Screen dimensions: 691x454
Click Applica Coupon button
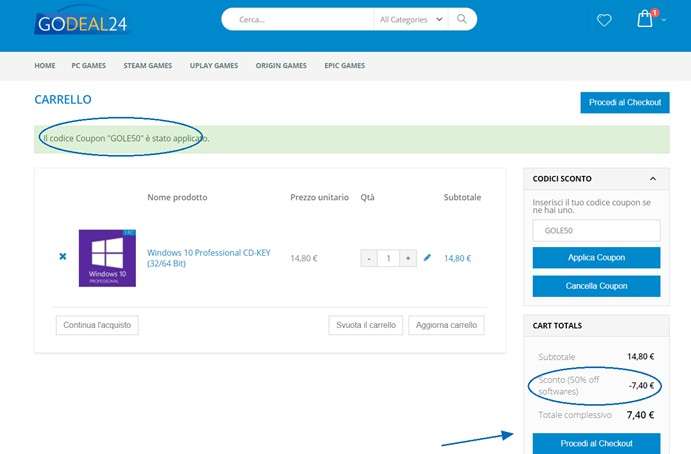tap(596, 257)
